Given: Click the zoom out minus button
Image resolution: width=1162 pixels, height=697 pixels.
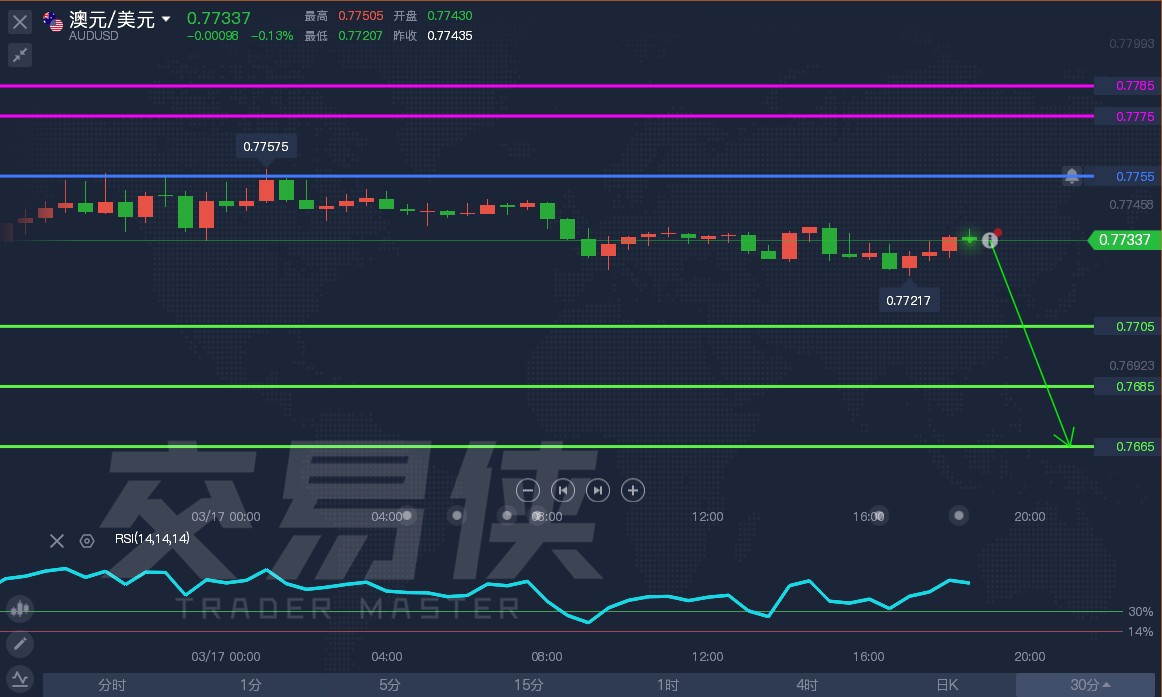Looking at the screenshot, I should 528,490.
